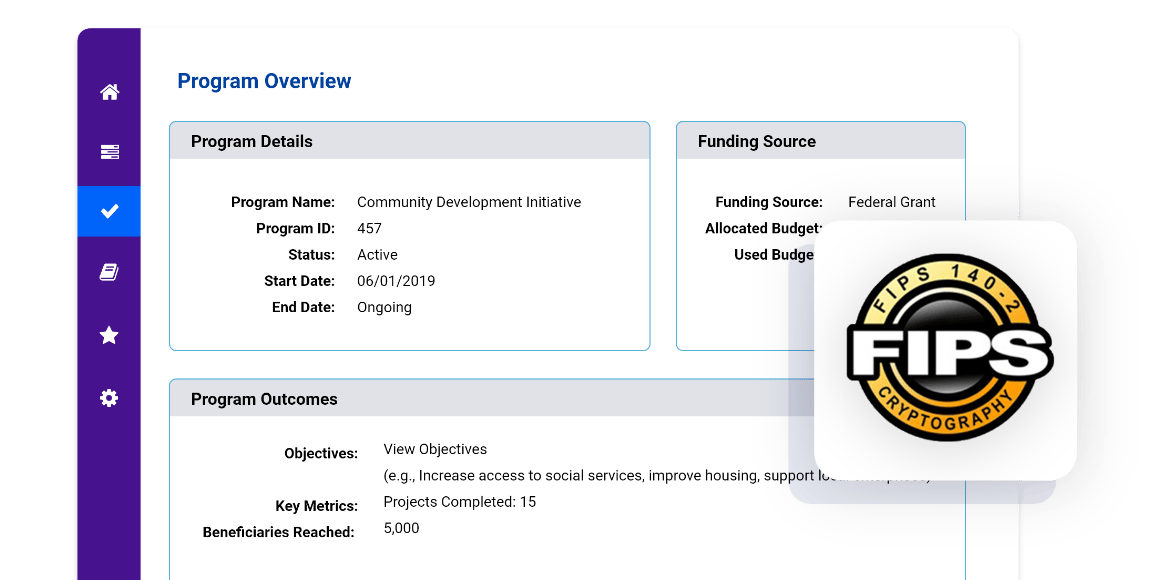Open the Home icon in sidebar
The height and width of the screenshot is (580, 1152).
coord(109,92)
